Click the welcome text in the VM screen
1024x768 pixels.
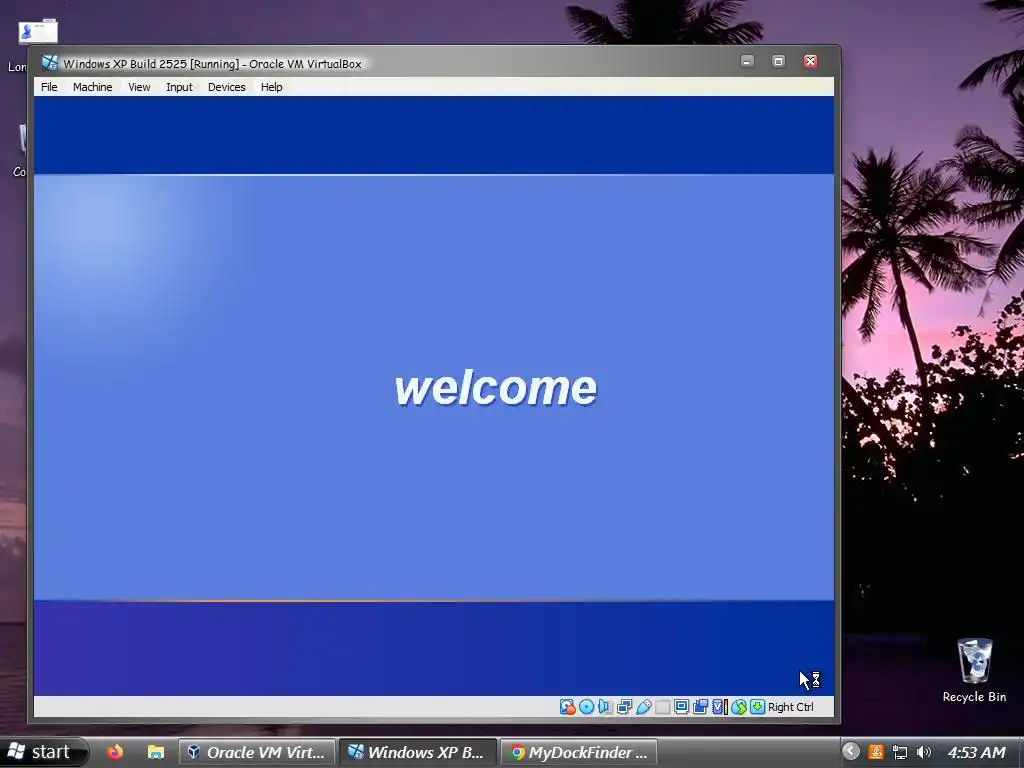[x=496, y=388]
